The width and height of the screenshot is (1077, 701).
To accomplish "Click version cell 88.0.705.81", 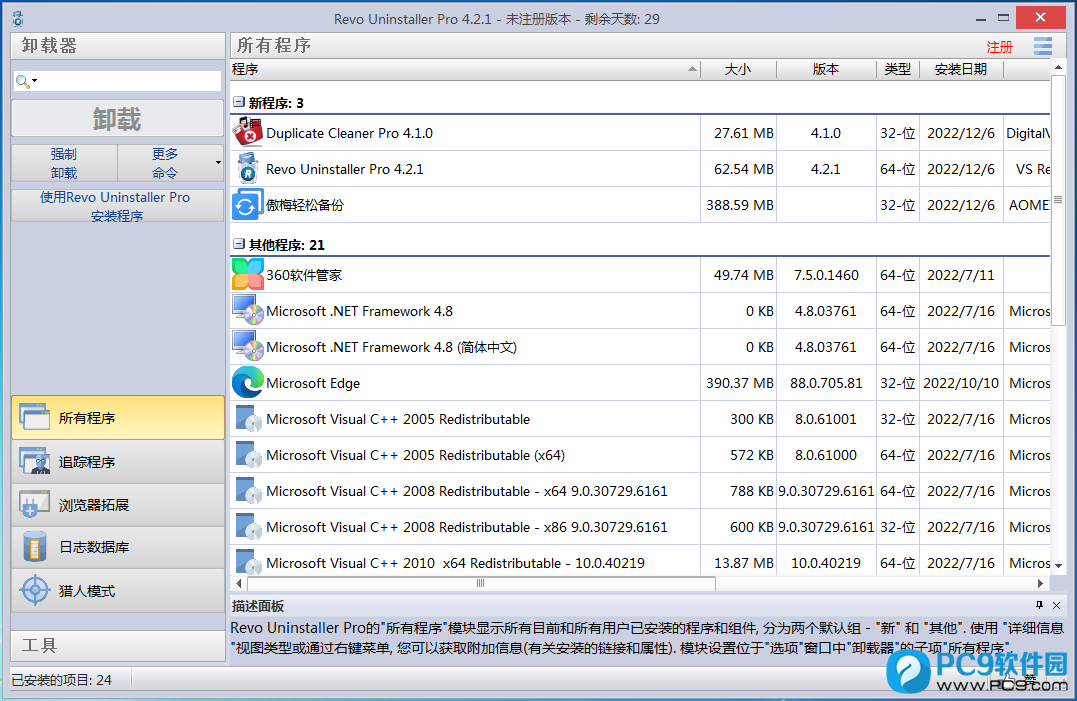I will [826, 383].
